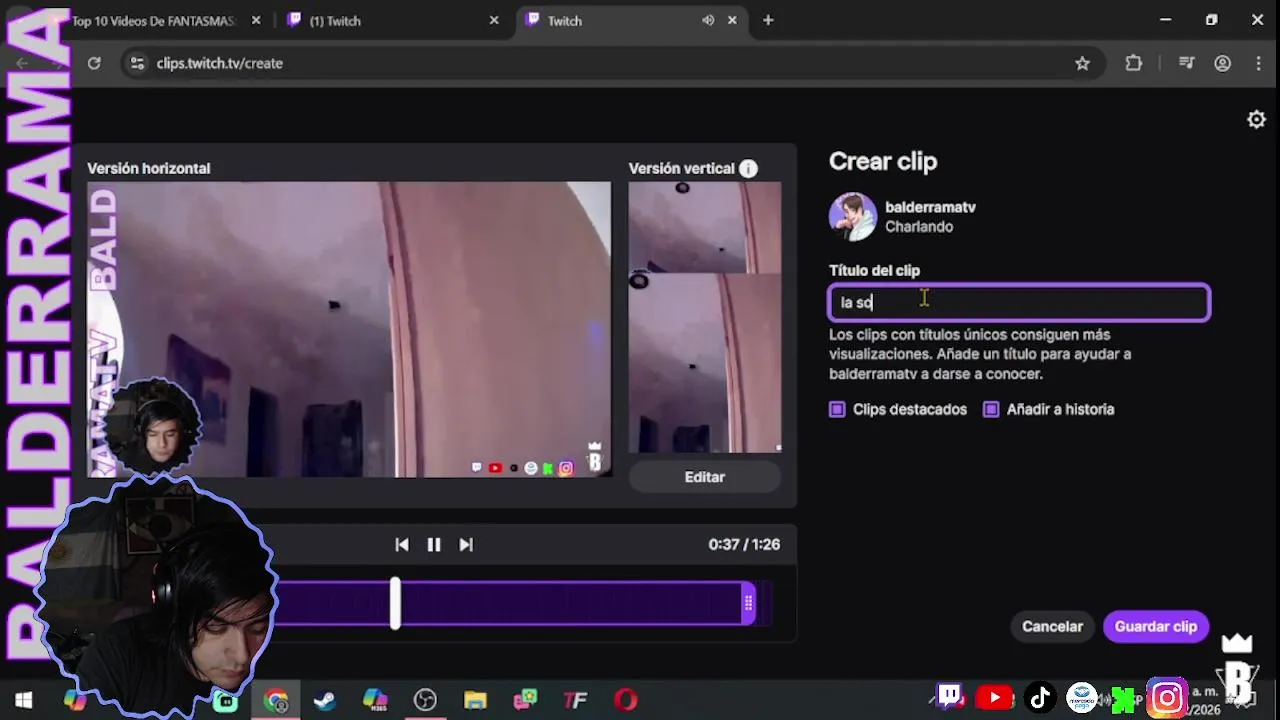This screenshot has height=720, width=1280.
Task: Click the white playhead on the timeline
Action: click(395, 603)
